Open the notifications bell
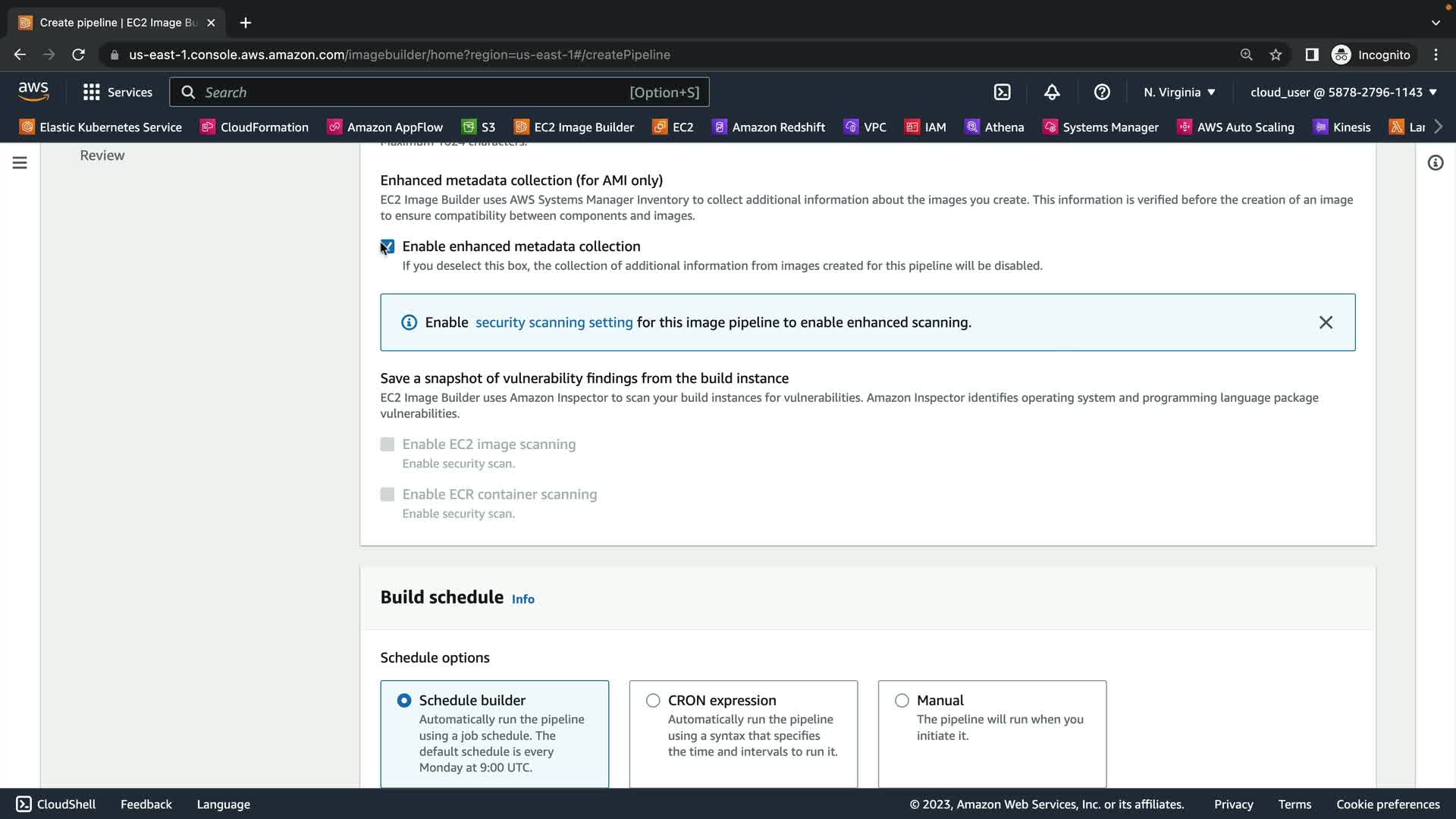This screenshot has height=819, width=1456. click(1052, 93)
